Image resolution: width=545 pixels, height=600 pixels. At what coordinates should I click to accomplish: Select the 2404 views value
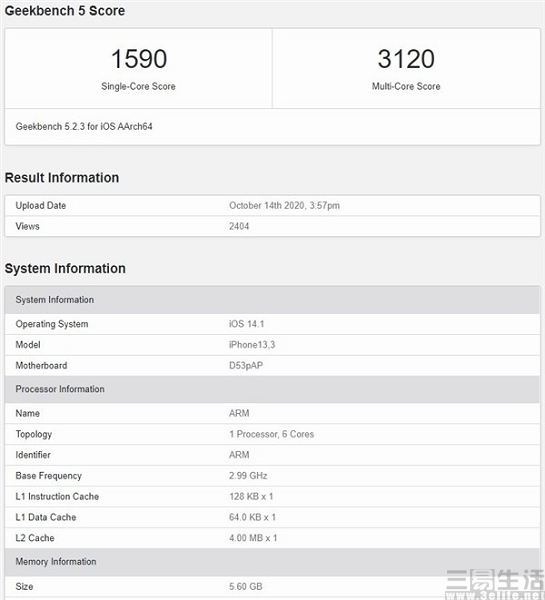(x=239, y=226)
